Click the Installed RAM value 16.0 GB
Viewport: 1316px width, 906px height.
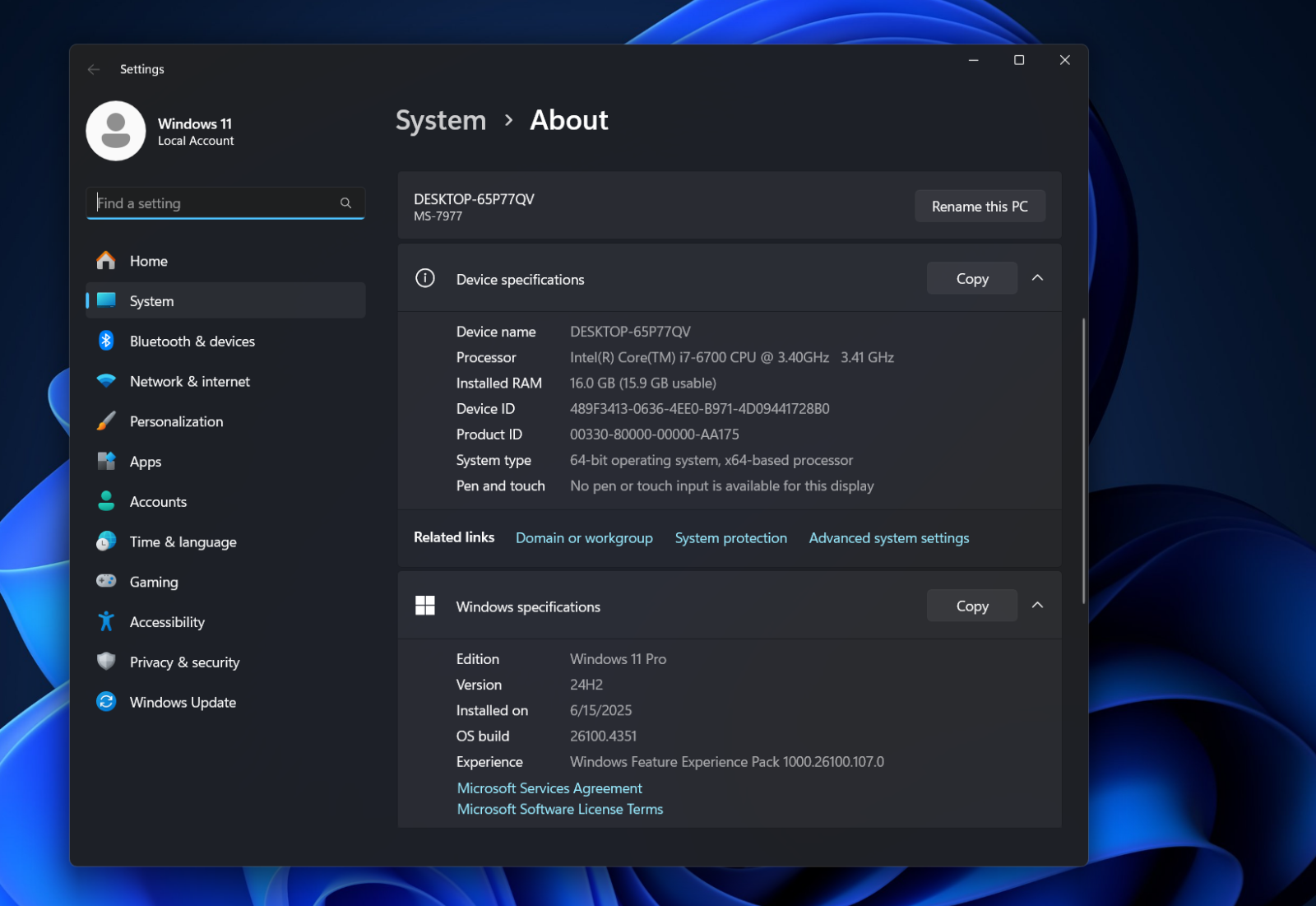pos(643,383)
